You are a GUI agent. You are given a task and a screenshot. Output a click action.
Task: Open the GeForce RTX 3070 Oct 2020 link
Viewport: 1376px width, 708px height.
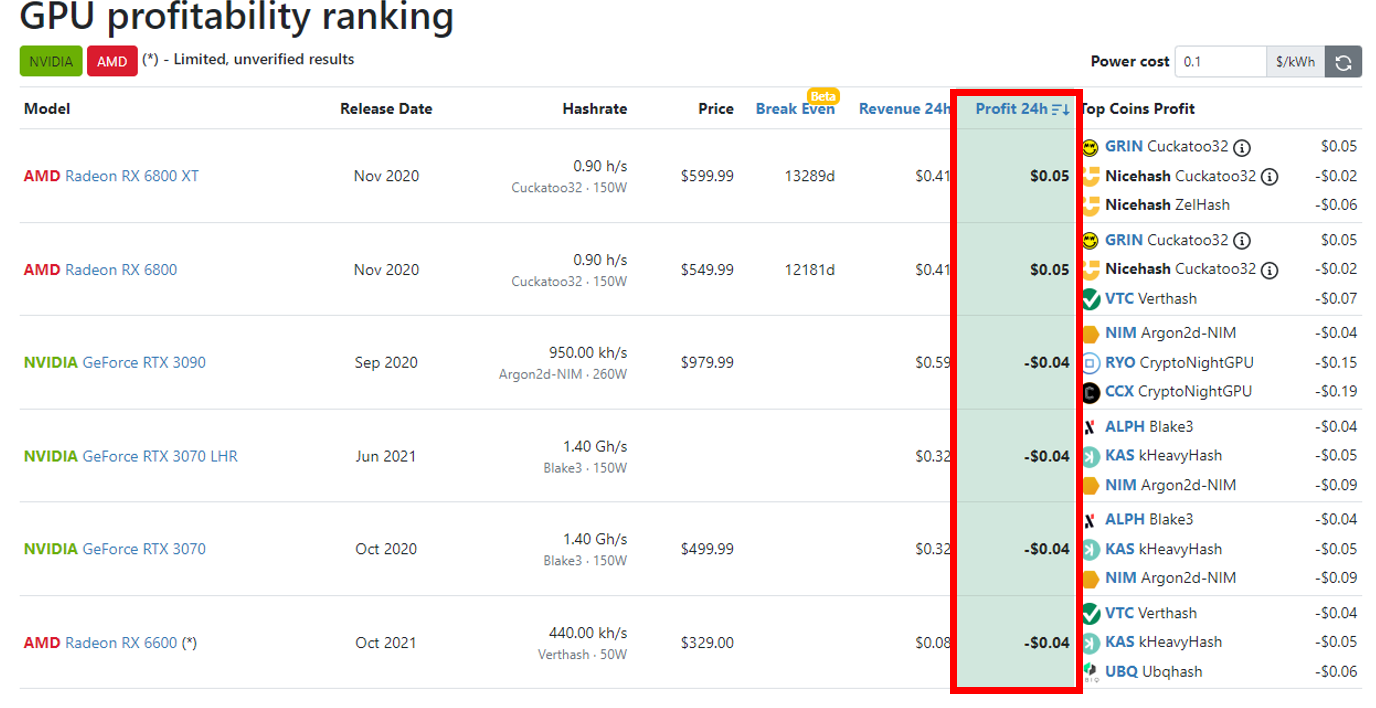pyautogui.click(x=144, y=549)
